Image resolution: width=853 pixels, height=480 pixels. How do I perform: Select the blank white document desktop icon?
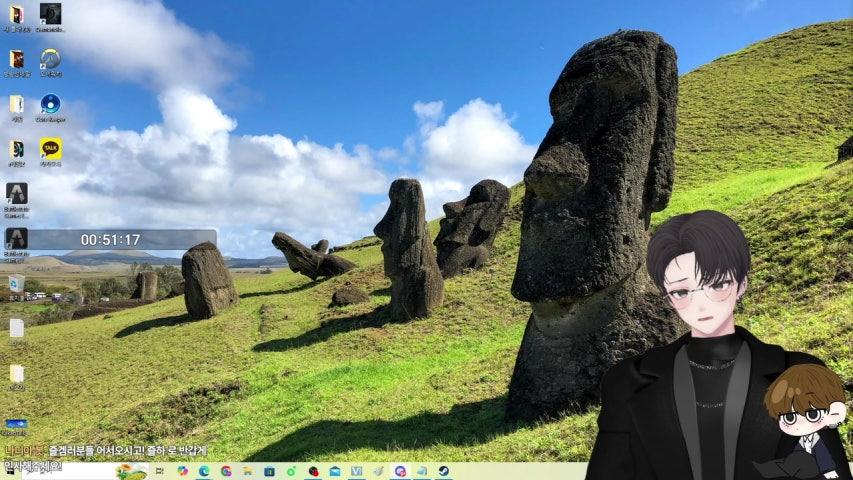[17, 328]
